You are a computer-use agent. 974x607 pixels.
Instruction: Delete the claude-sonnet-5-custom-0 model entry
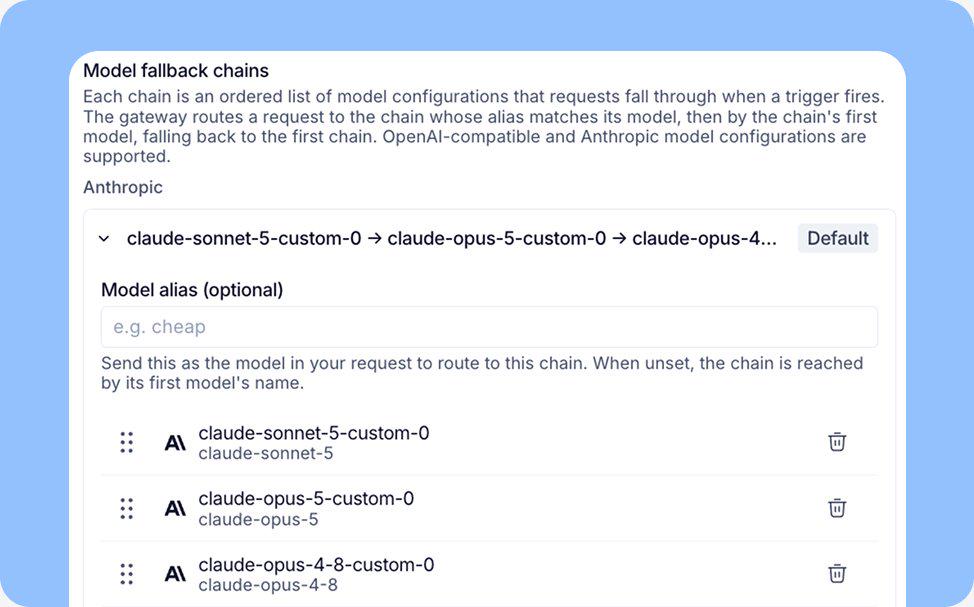pyautogui.click(x=837, y=442)
